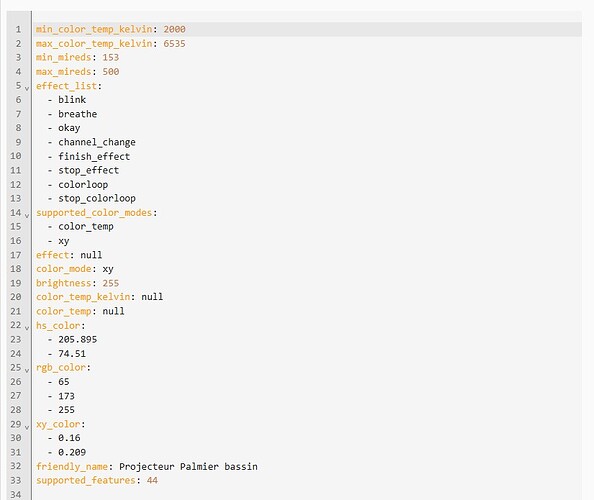Viewport: 594px width, 500px height.
Task: Select the value 2000 on line 1
Action: point(175,30)
